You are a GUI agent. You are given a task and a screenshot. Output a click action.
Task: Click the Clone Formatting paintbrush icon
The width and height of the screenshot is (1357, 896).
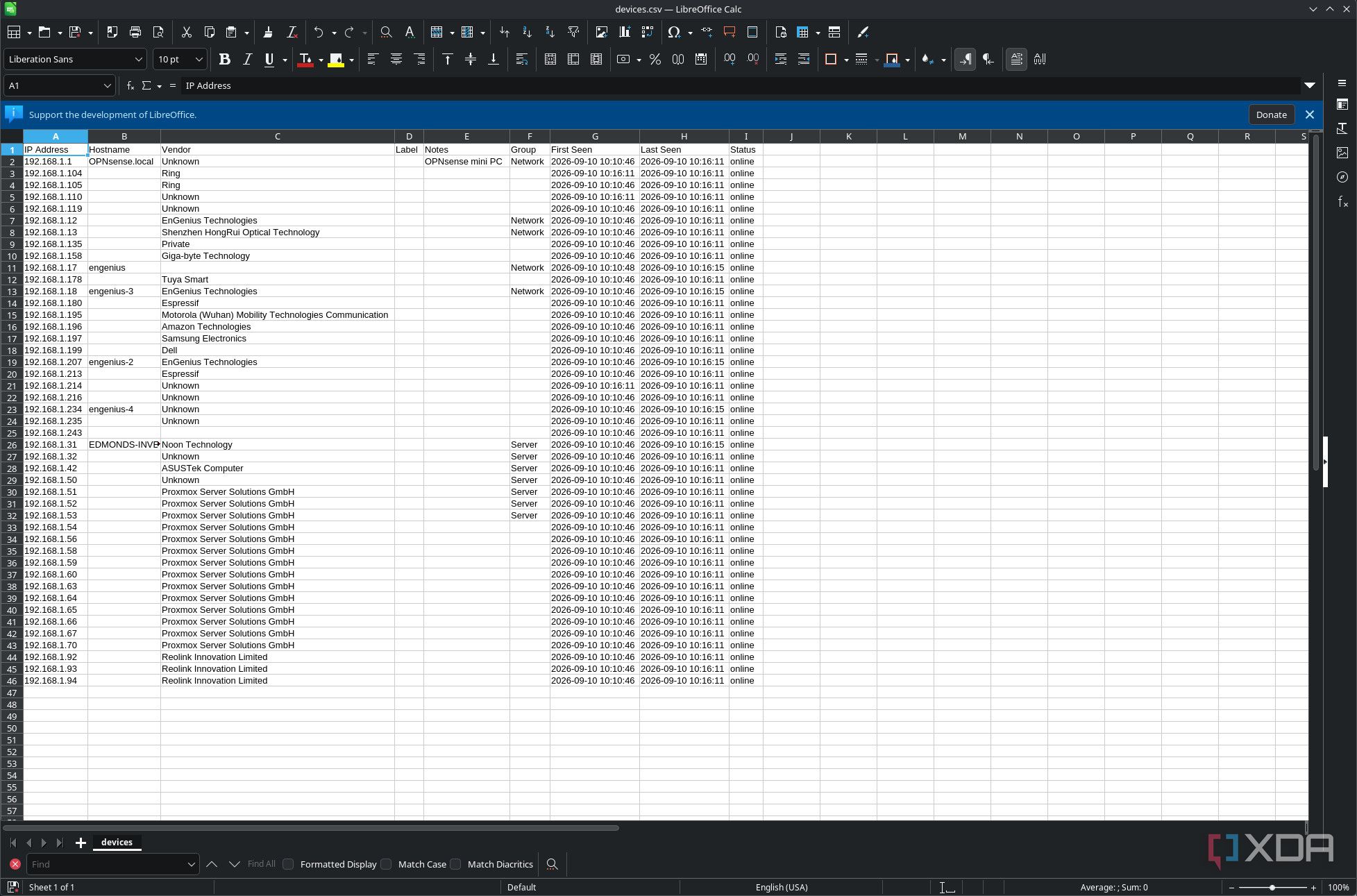click(x=268, y=32)
